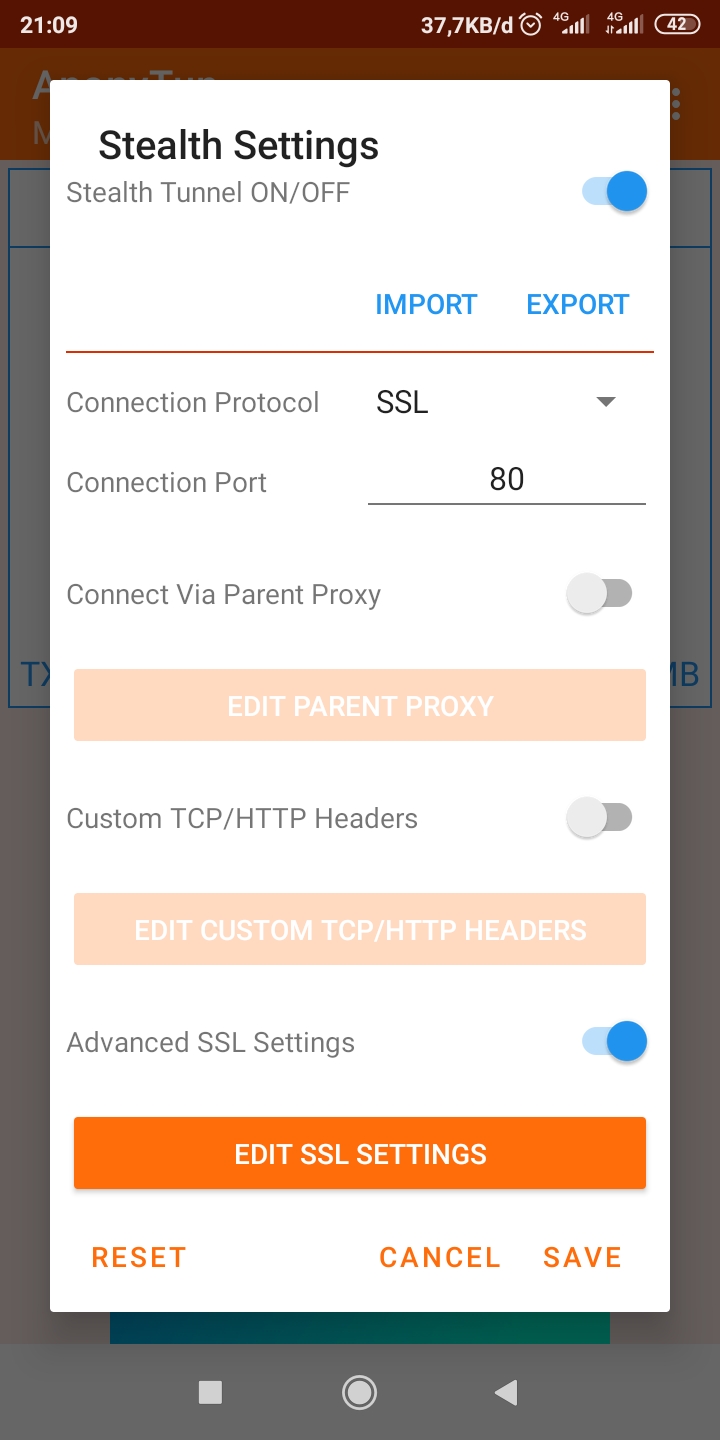Tap IMPORT to load stealth settings
The height and width of the screenshot is (1440, 720).
[426, 304]
